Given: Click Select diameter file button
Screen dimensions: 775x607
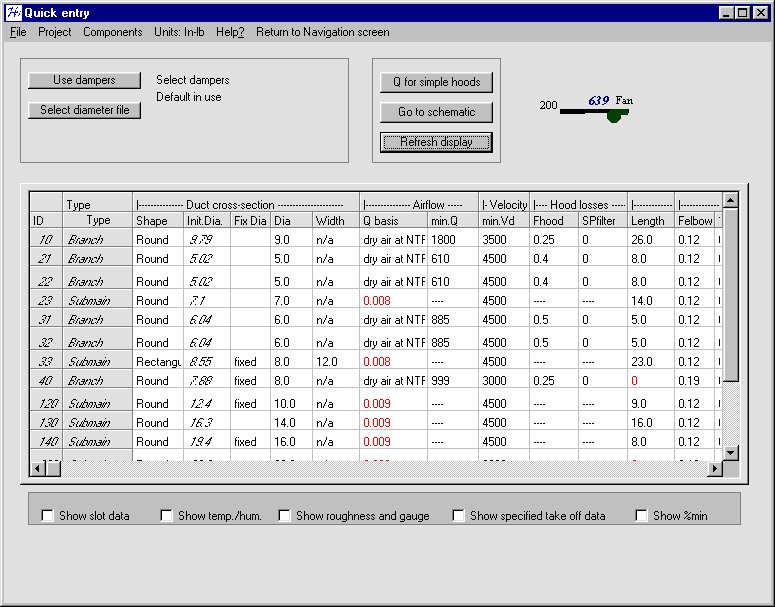Looking at the screenshot, I should tap(84, 110).
